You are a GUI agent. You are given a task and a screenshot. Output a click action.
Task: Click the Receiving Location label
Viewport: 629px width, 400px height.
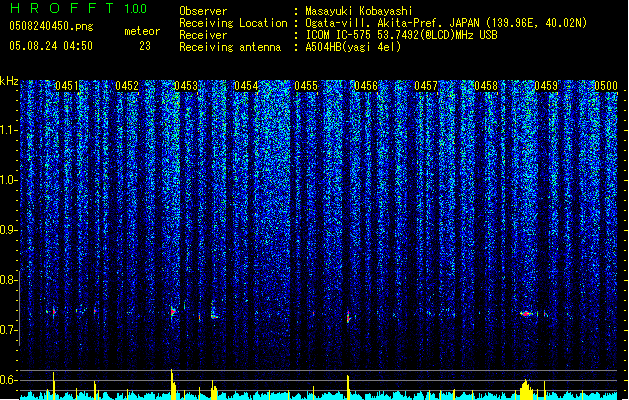coord(233,23)
